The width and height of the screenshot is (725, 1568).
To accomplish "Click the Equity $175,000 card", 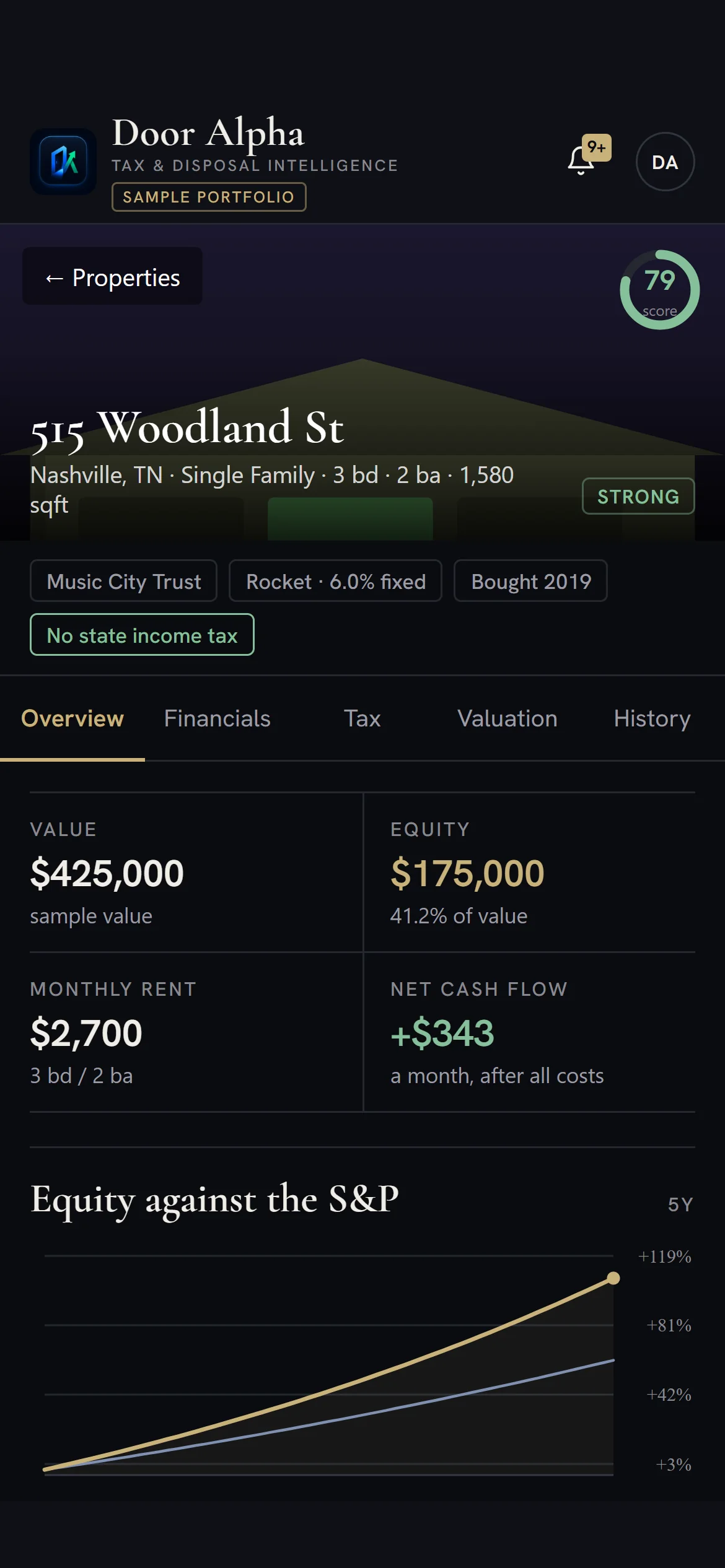I will click(529, 873).
